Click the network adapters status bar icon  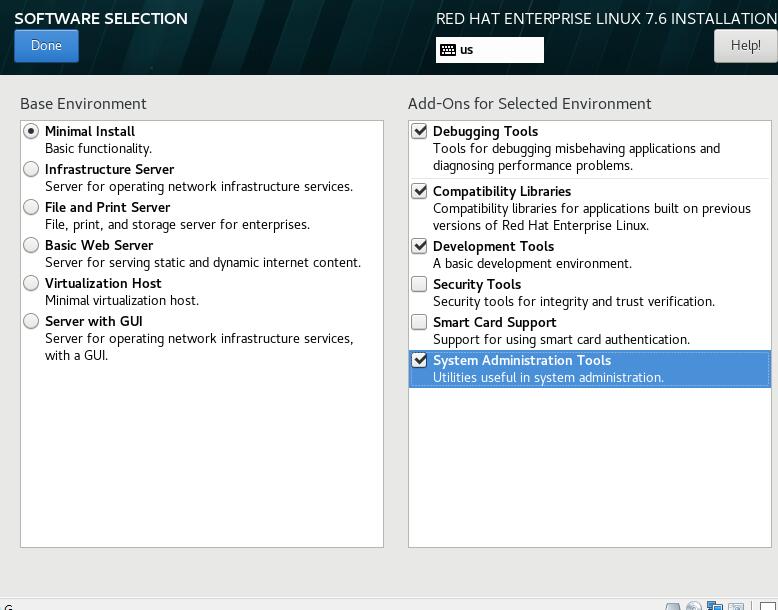[x=714, y=606]
